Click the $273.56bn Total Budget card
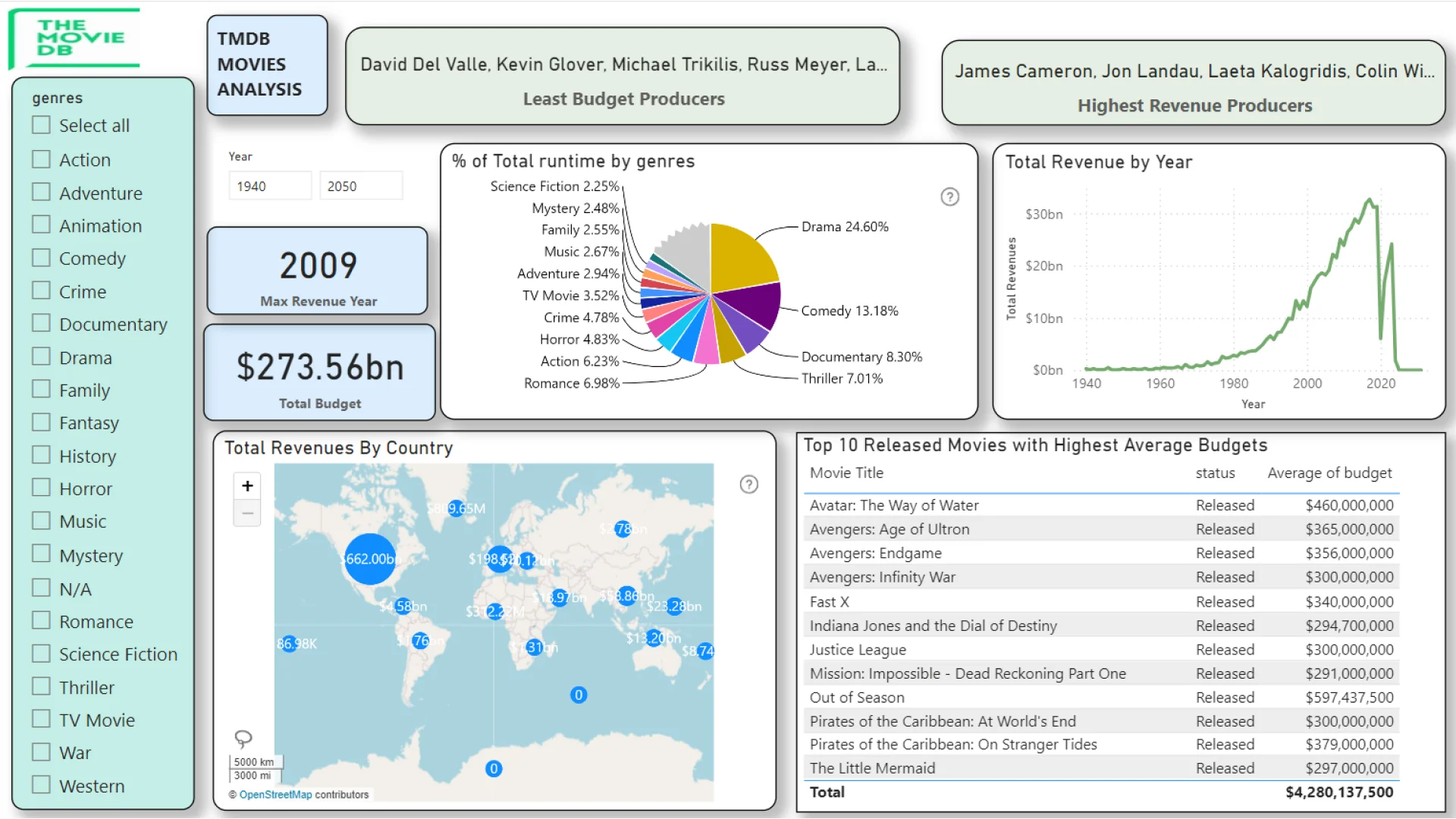 [320, 373]
